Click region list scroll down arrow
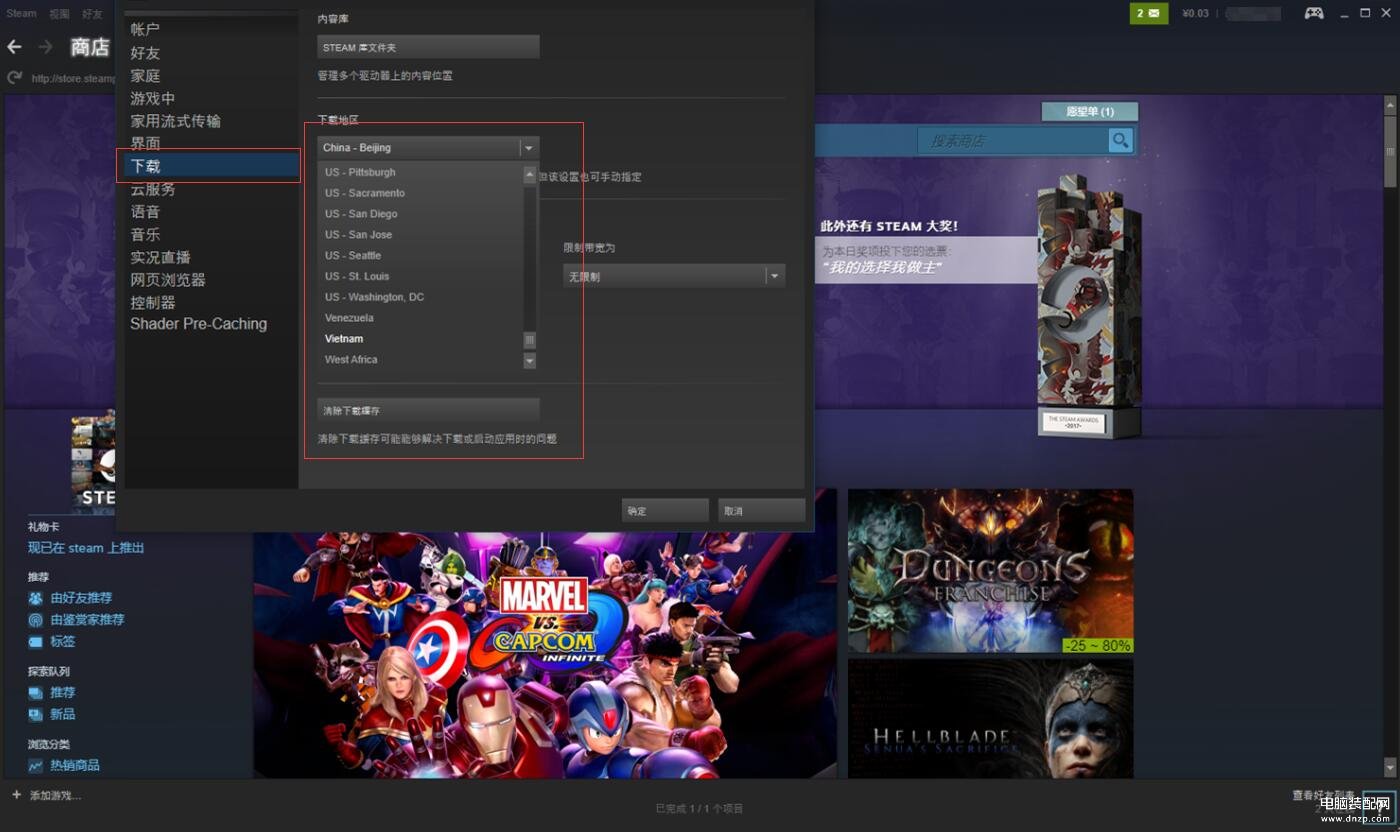This screenshot has height=832, width=1400. (530, 360)
